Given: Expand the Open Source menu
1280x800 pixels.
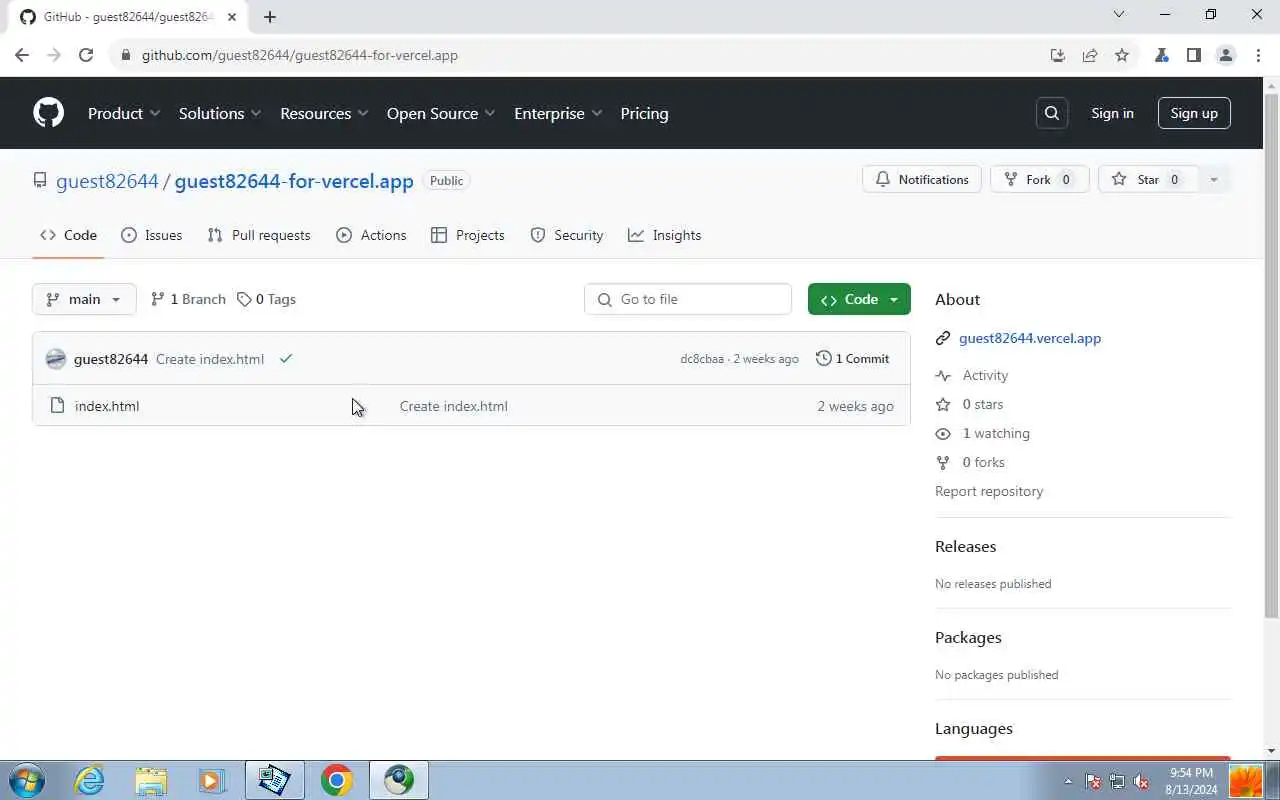Looking at the screenshot, I should [441, 113].
